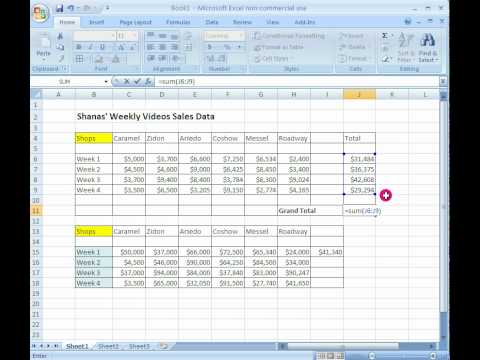Screen dimensions: 480x360
Task: Switch to Sheet2 worksheet tab
Action: (x=108, y=346)
